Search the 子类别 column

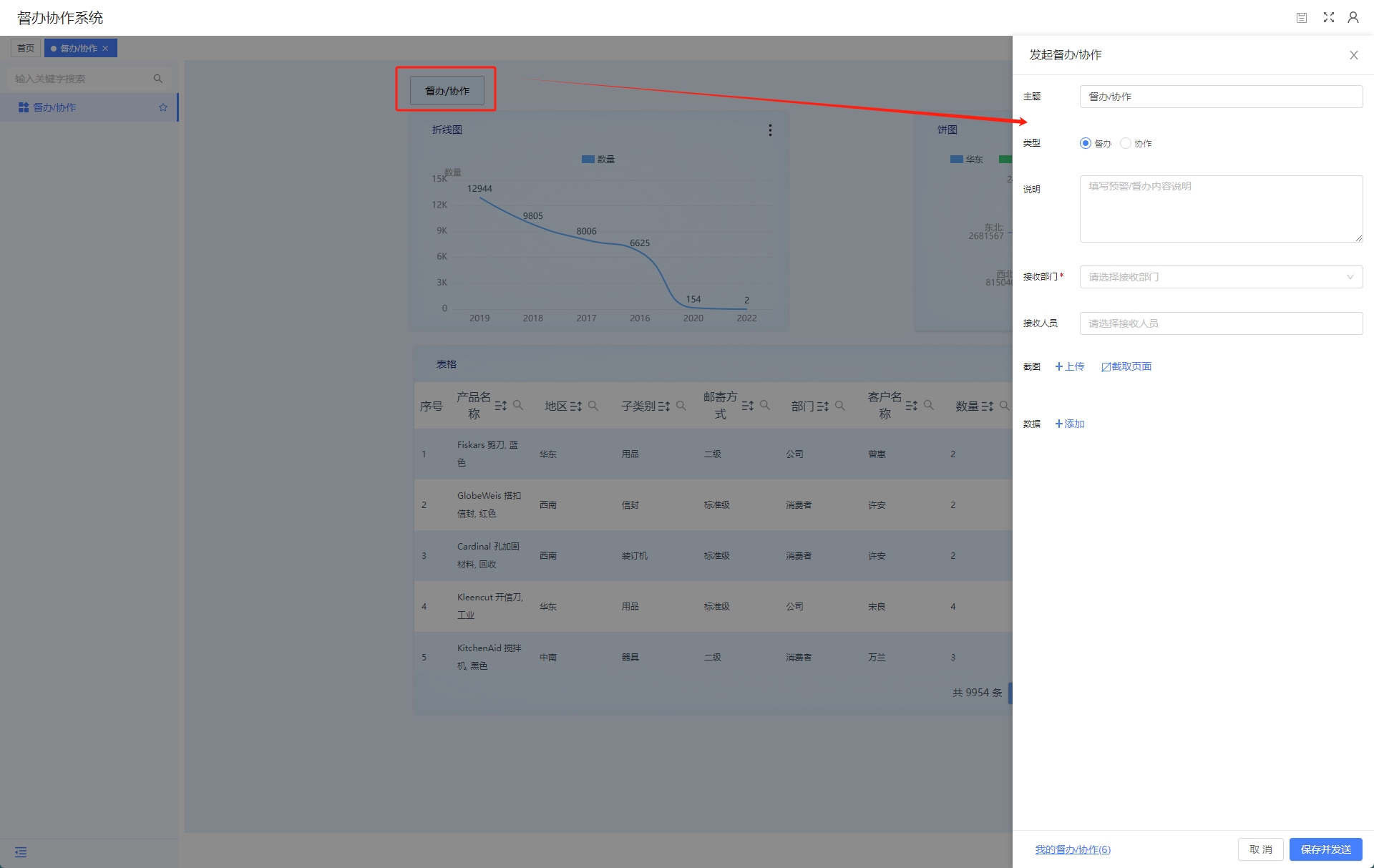(681, 406)
